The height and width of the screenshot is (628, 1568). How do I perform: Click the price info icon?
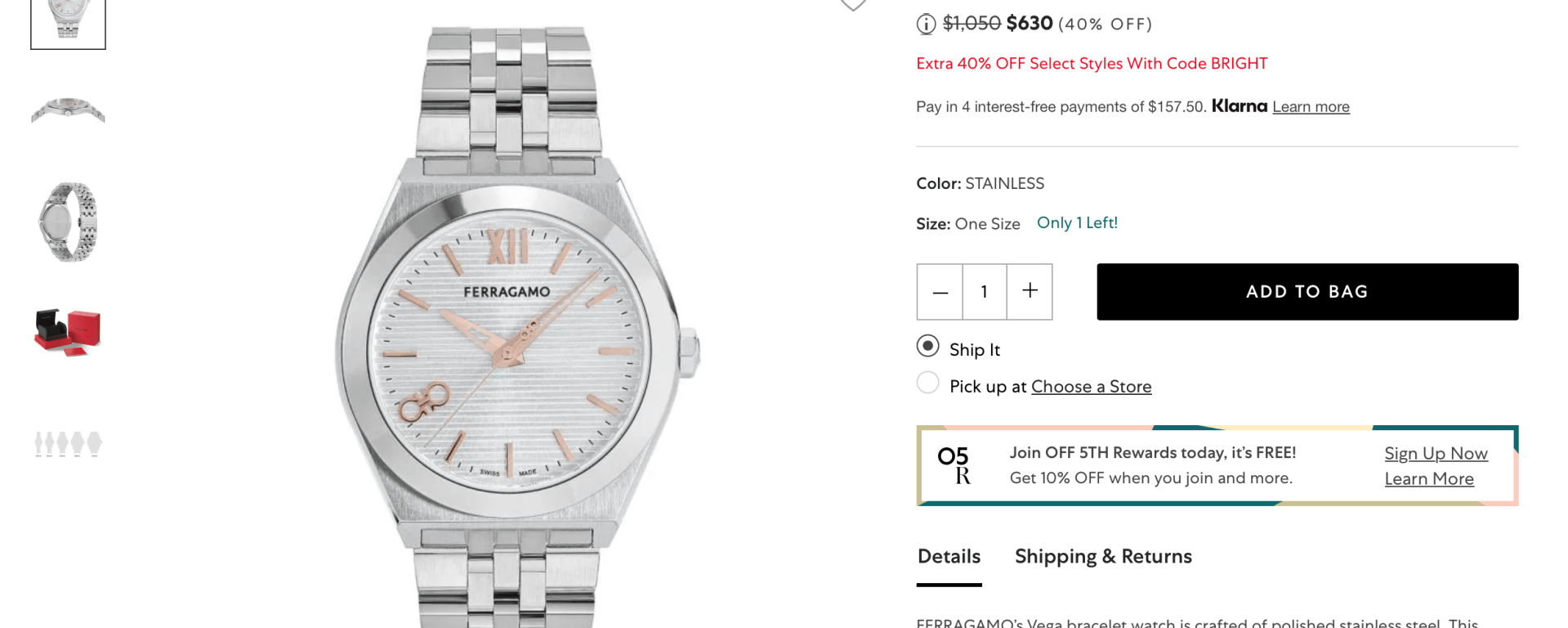tap(926, 25)
